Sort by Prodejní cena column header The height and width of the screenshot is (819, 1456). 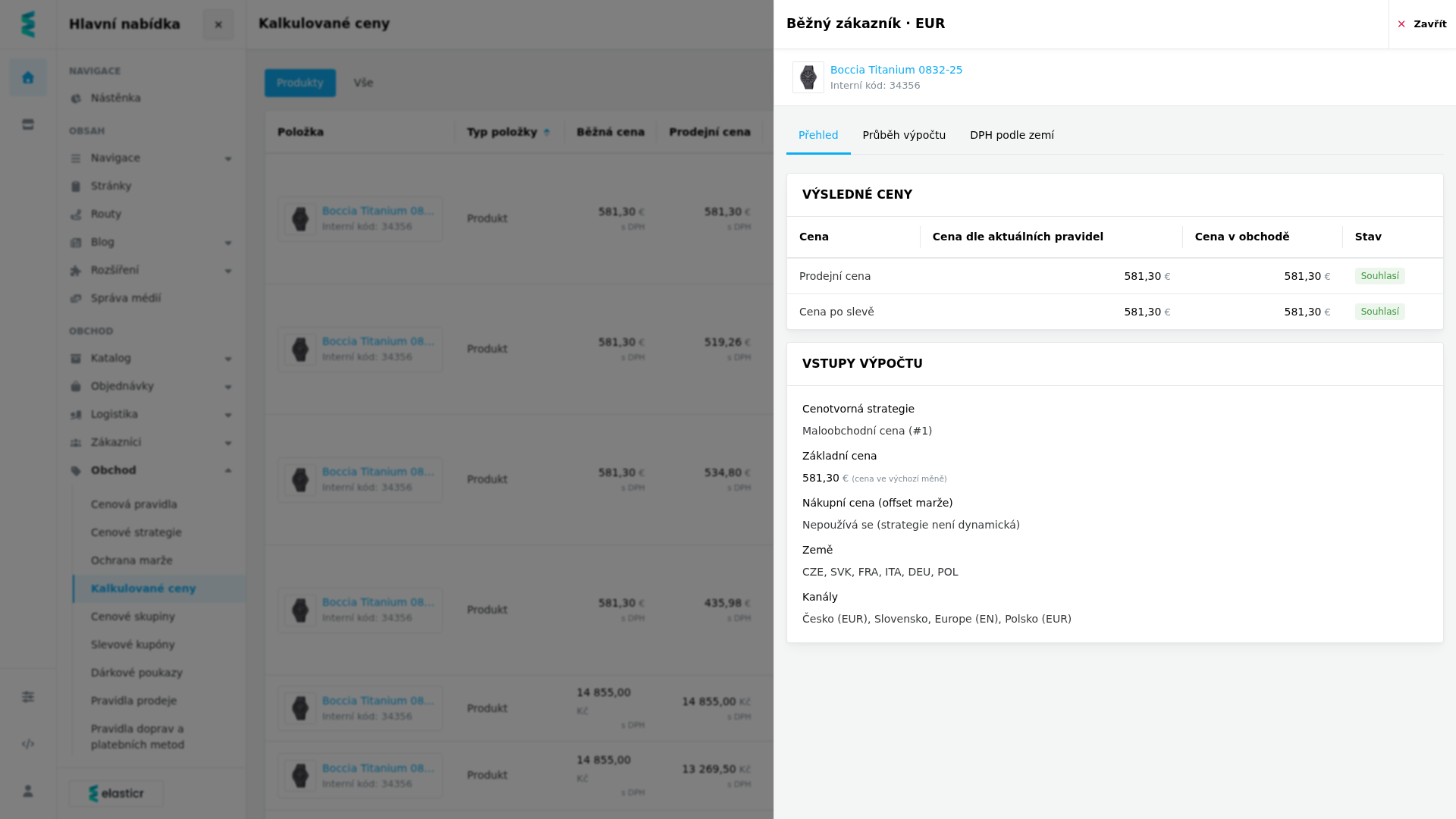point(710,133)
